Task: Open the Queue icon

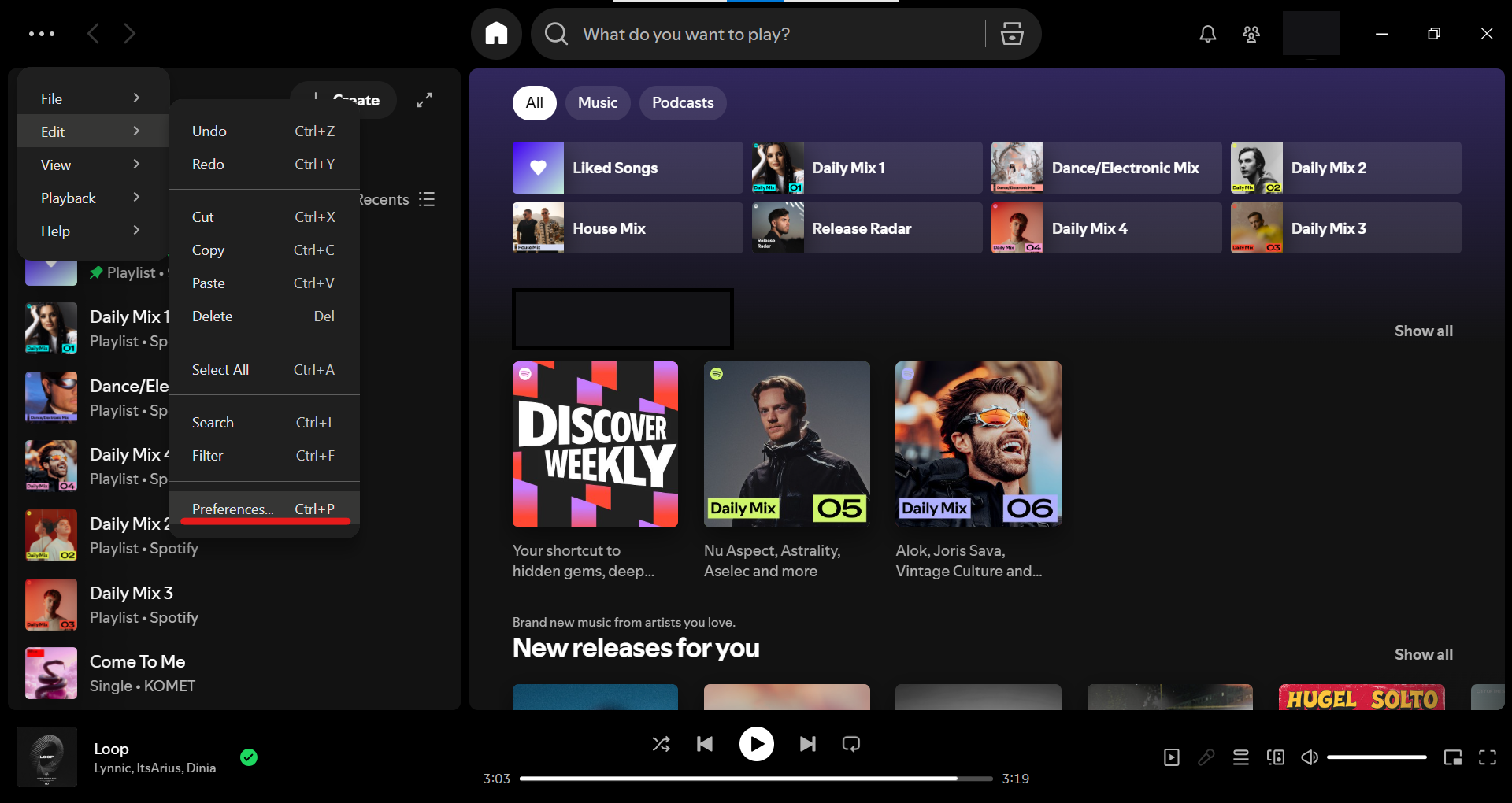Action: (1241, 757)
